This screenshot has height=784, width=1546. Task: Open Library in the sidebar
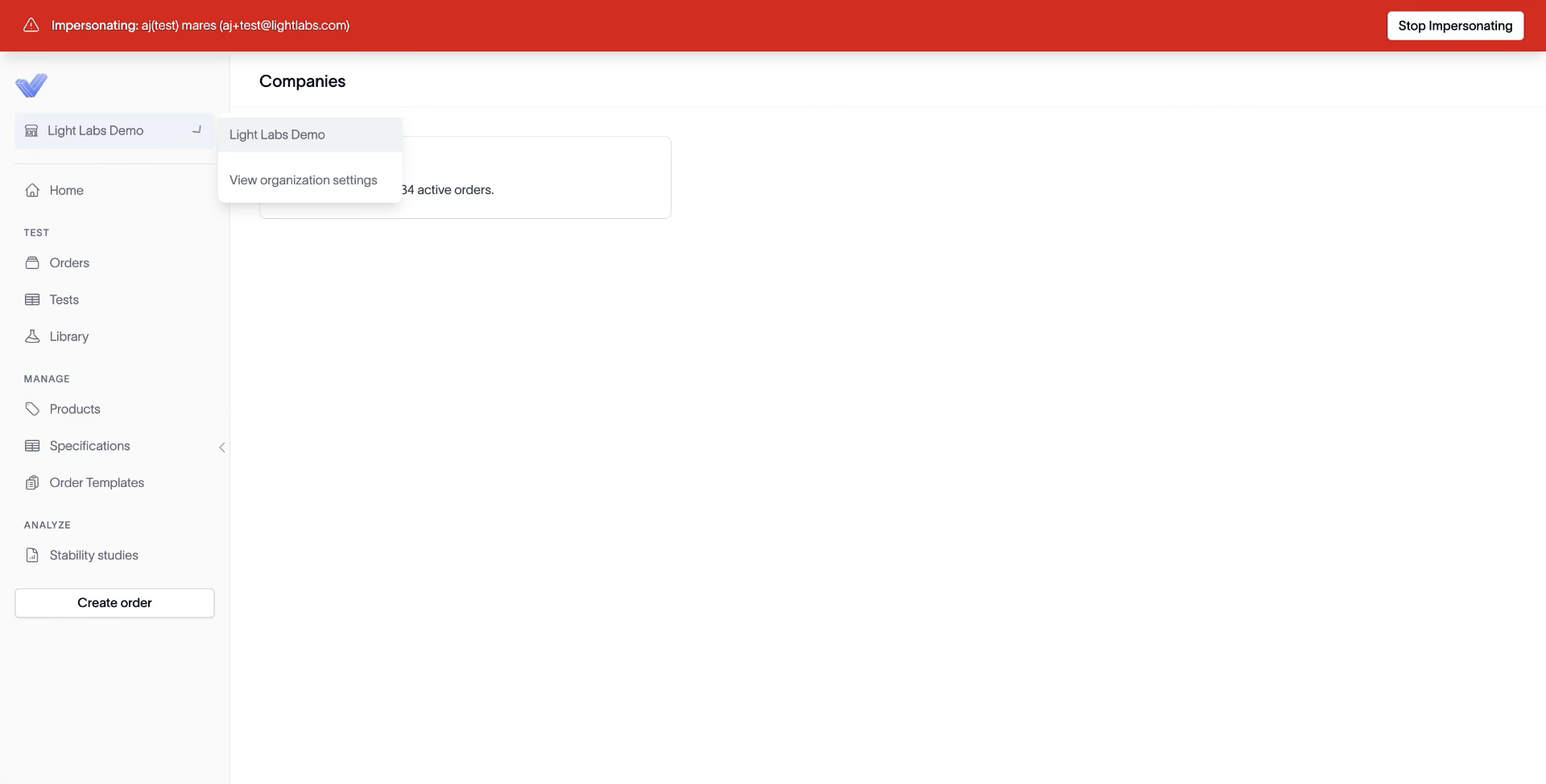coord(114,336)
